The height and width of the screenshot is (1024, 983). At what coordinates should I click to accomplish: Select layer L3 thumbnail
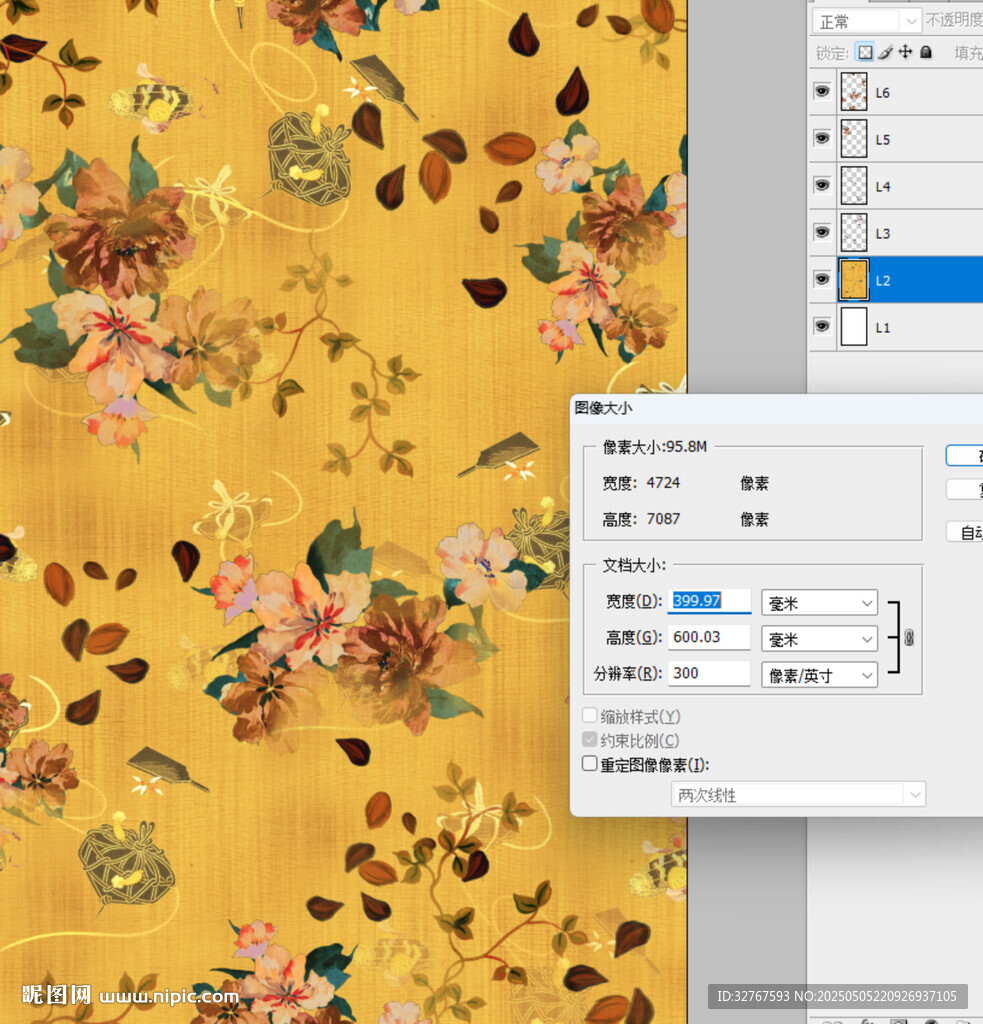tap(854, 232)
